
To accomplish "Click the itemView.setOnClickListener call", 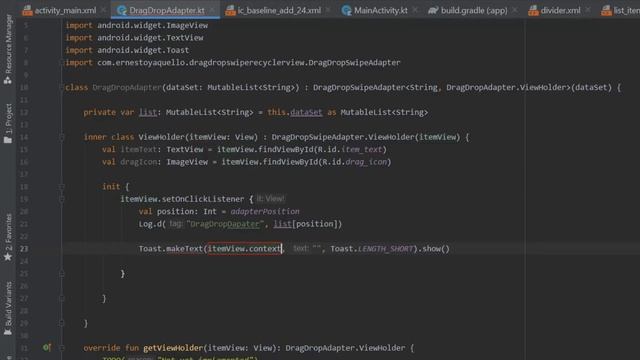I will coord(182,199).
